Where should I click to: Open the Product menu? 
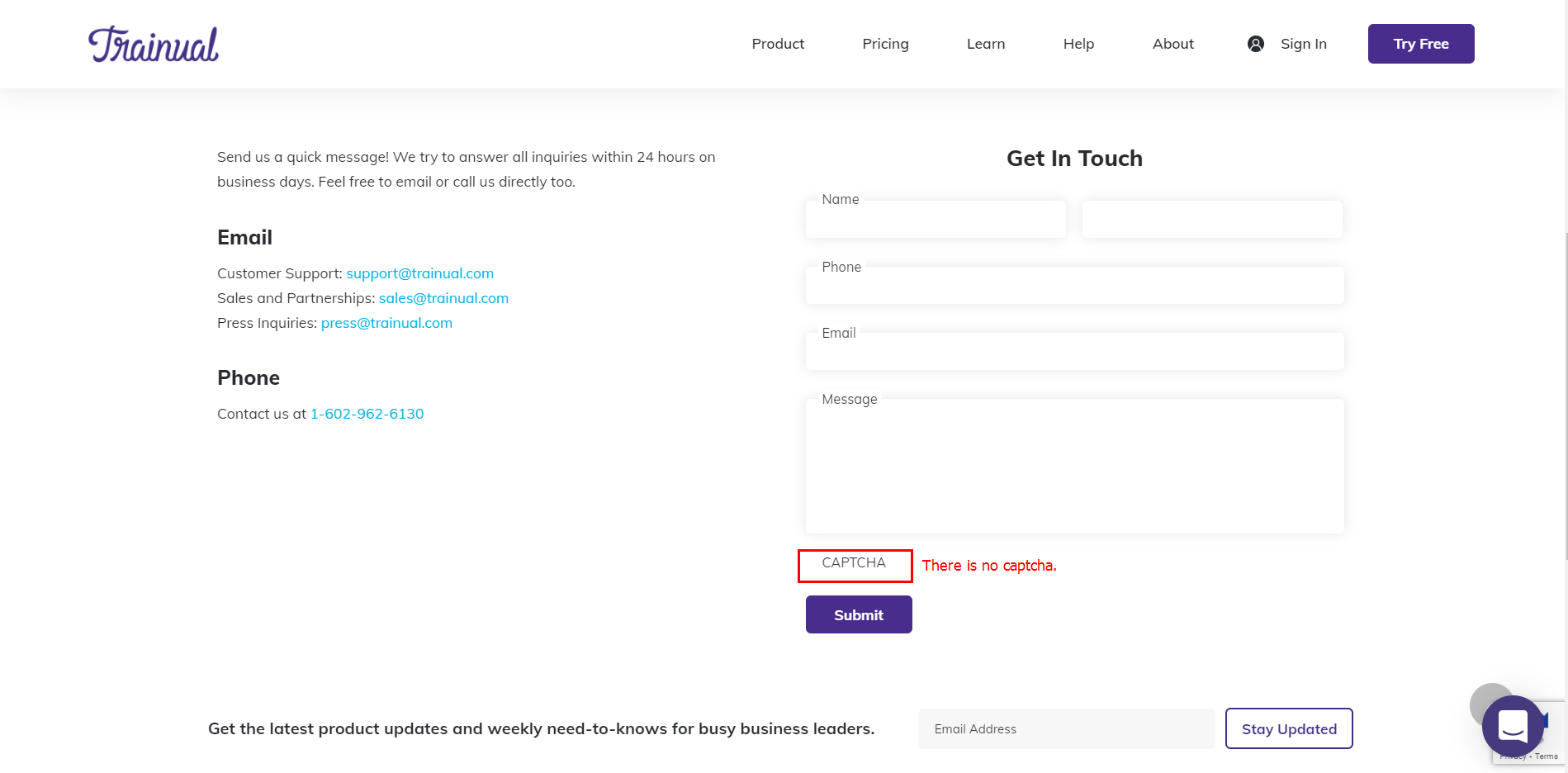click(778, 44)
